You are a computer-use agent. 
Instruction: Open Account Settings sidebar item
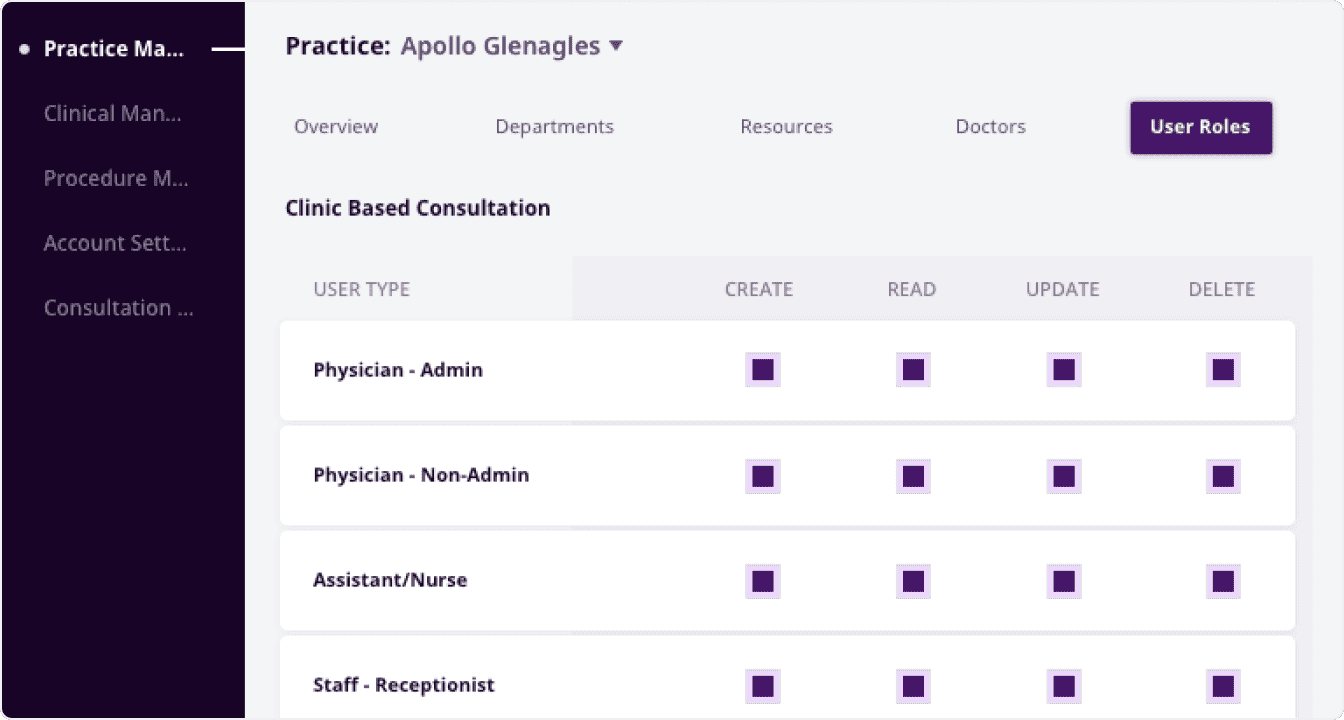pyautogui.click(x=115, y=243)
